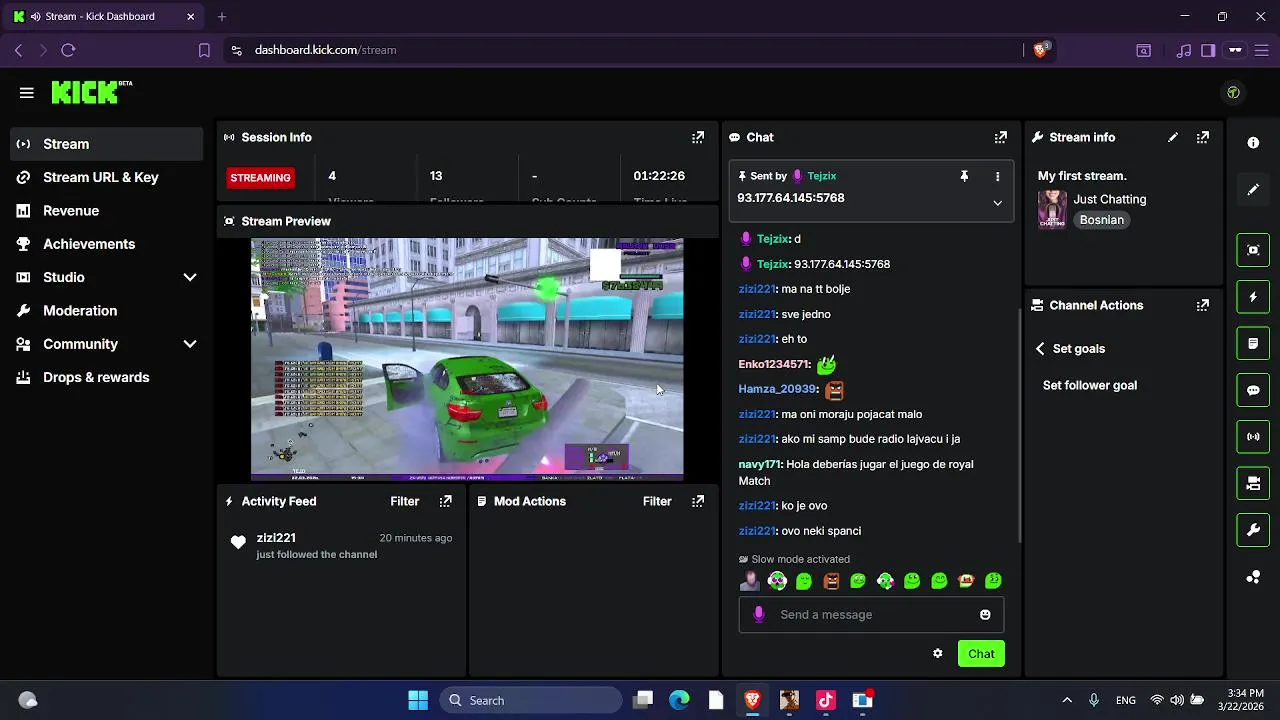Open the Revenue page
1280x720 pixels.
[107, 211]
